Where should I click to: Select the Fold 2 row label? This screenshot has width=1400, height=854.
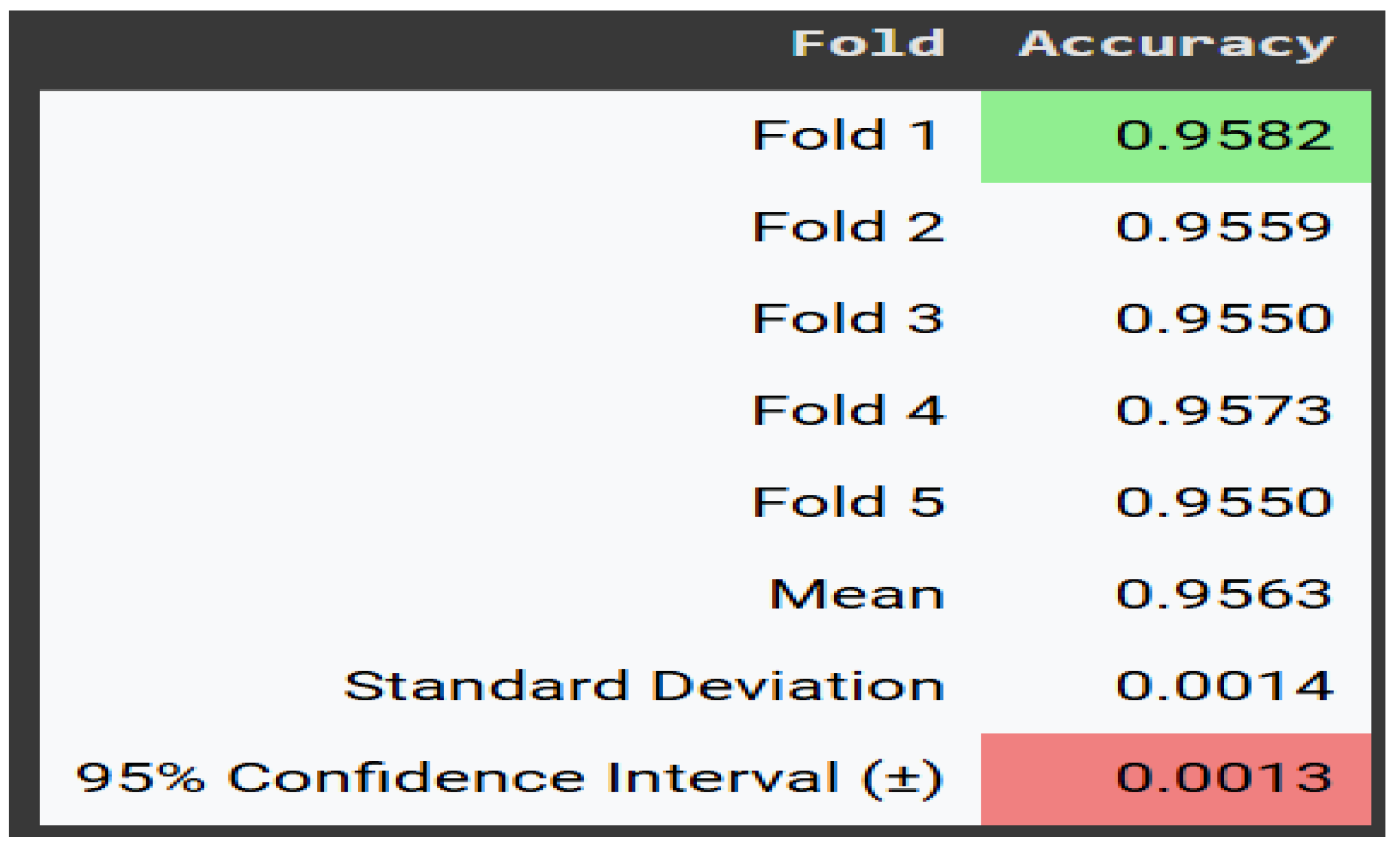pyautogui.click(x=848, y=227)
